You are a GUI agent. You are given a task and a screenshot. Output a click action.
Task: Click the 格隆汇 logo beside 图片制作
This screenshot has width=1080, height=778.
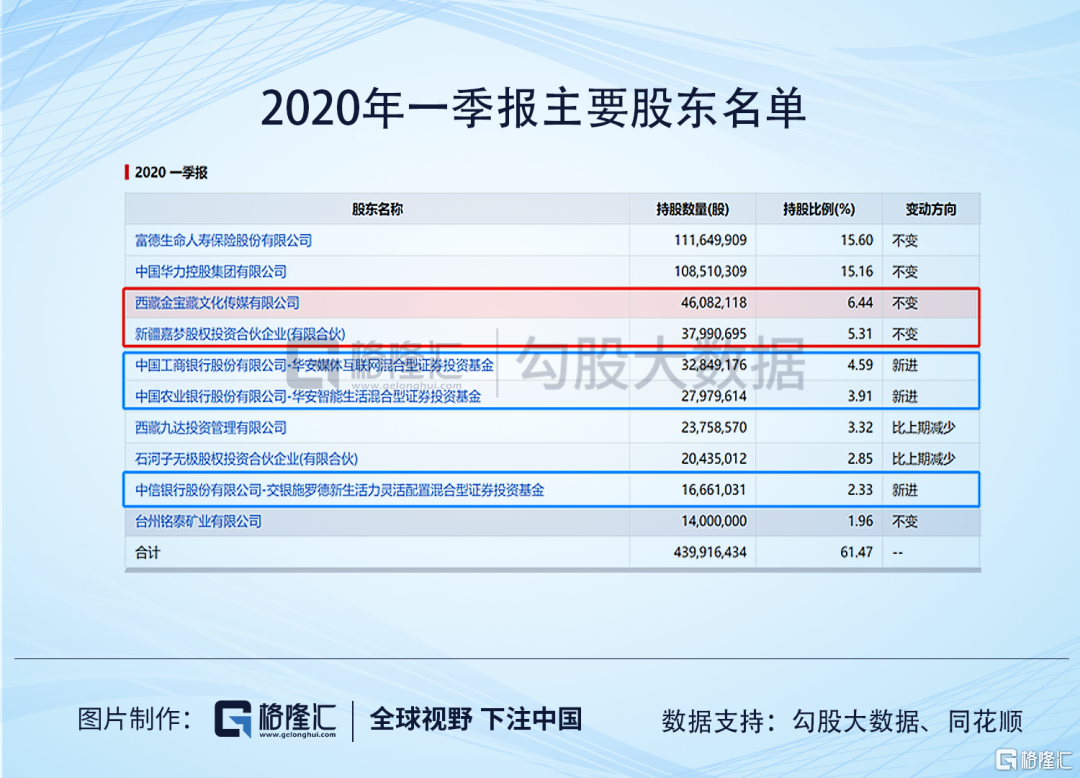pos(276,719)
